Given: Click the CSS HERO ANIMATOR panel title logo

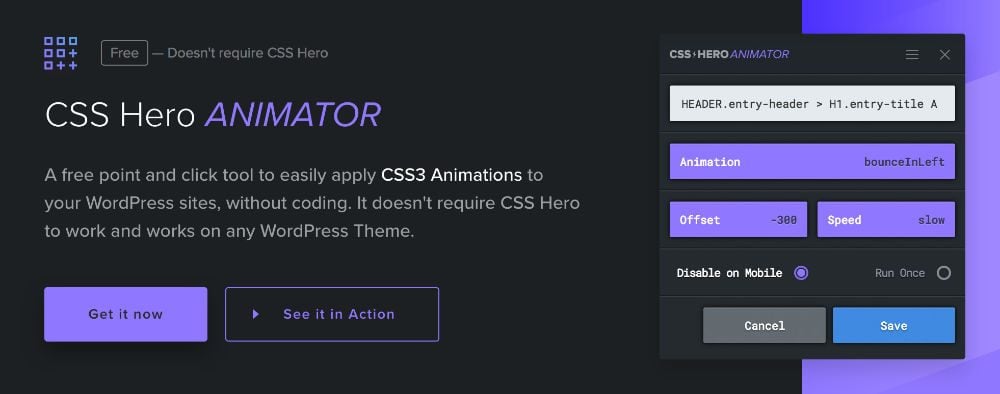Looking at the screenshot, I should click(729, 54).
